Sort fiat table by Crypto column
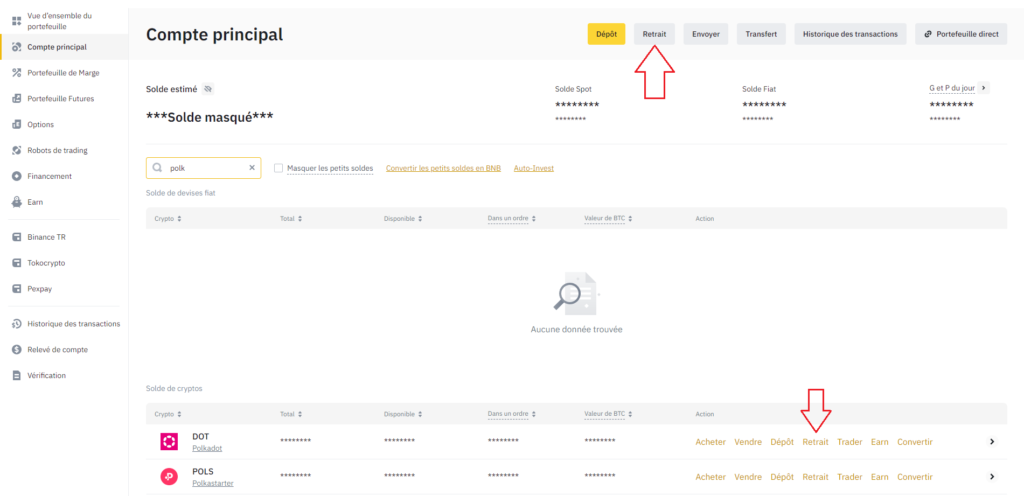1024x496 pixels. [167, 219]
